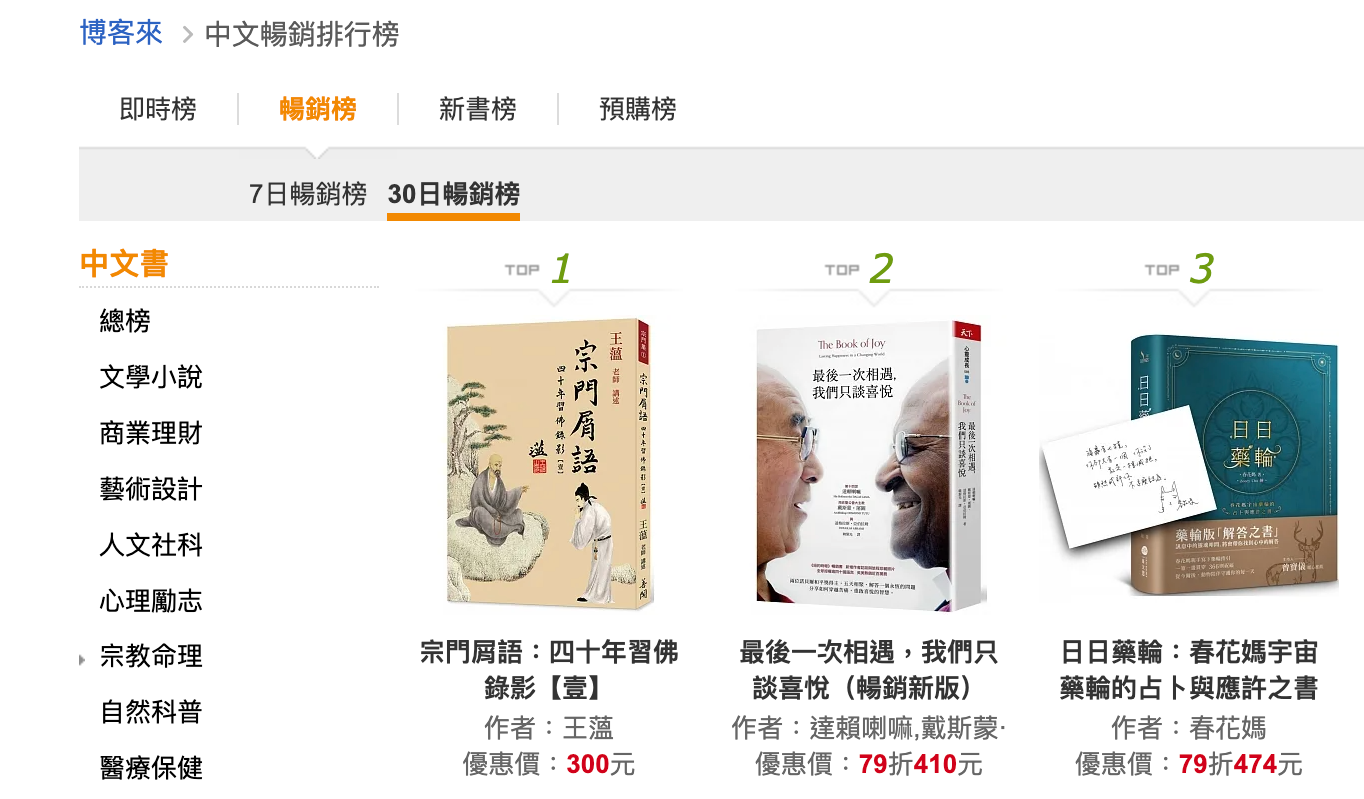Choose 文學小說 in the sidebar
Viewport: 1364px width, 799px height.
(x=151, y=377)
